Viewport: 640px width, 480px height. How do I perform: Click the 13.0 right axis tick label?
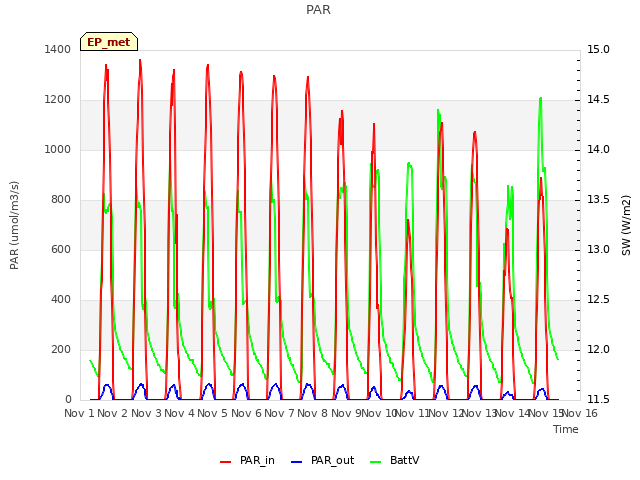pyautogui.click(x=598, y=249)
